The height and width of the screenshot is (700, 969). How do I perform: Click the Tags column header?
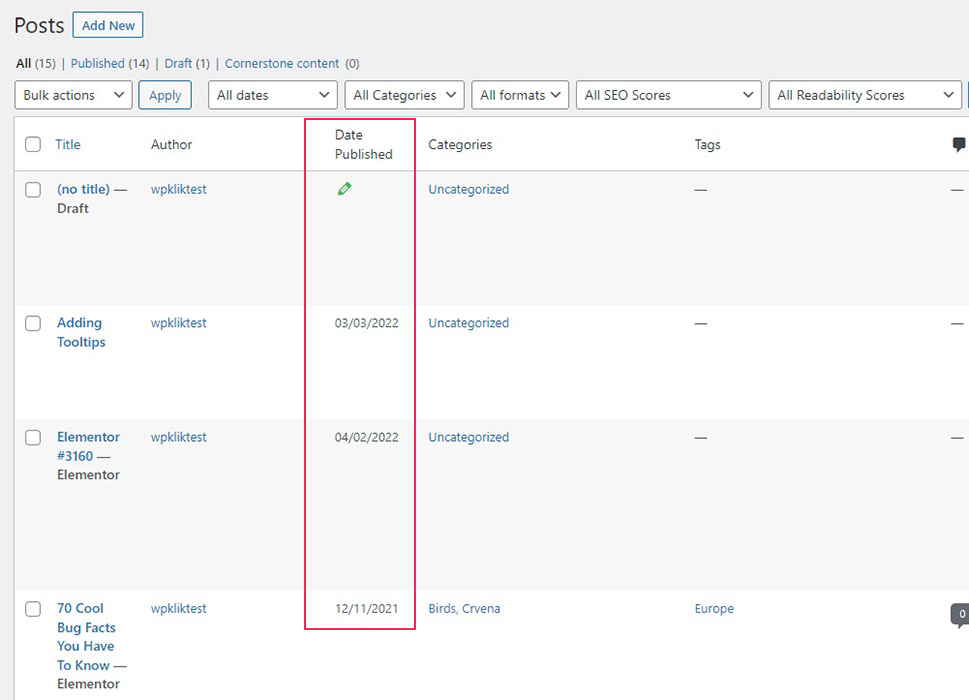(x=708, y=145)
